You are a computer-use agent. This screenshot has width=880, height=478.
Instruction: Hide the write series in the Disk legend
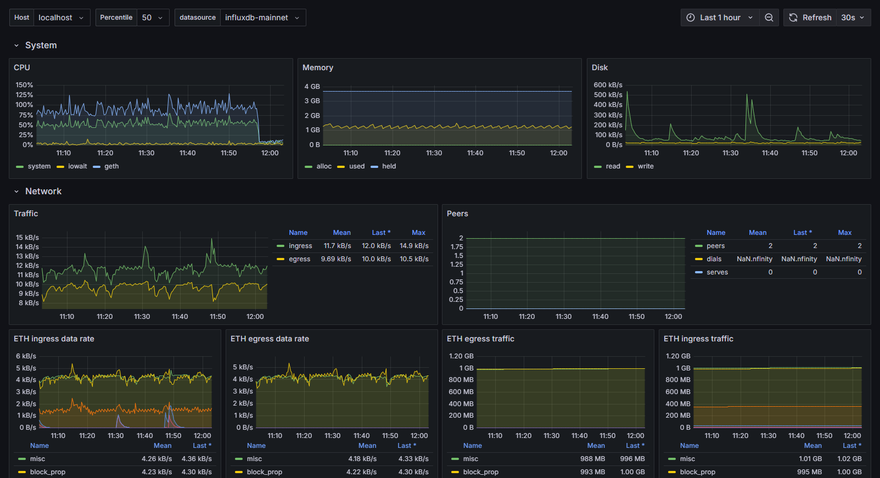click(x=645, y=166)
